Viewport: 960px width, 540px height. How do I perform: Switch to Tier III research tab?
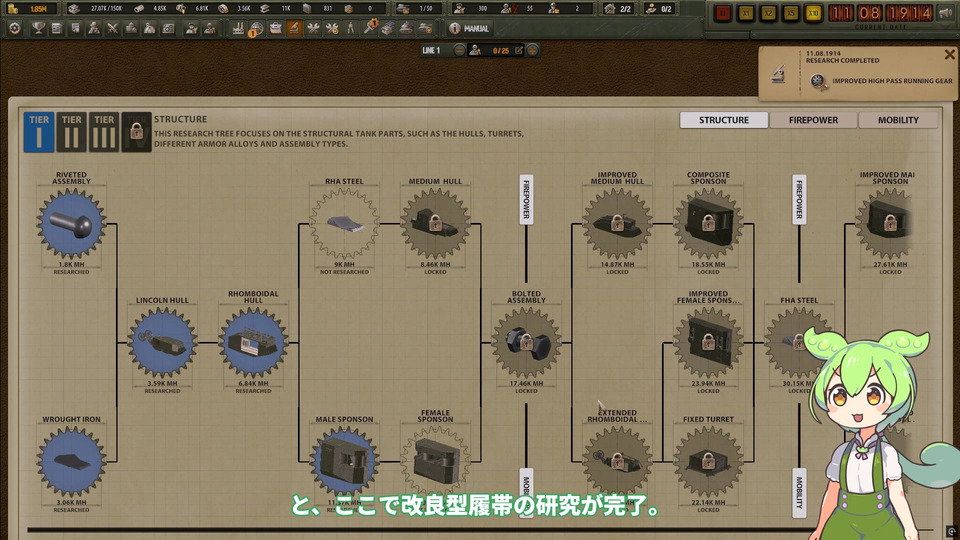pyautogui.click(x=103, y=132)
